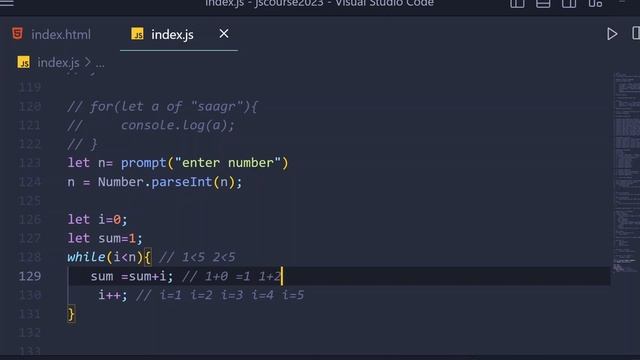Click the HTML5 icon on index.html tab
This screenshot has height=360, width=640.
(17, 33)
